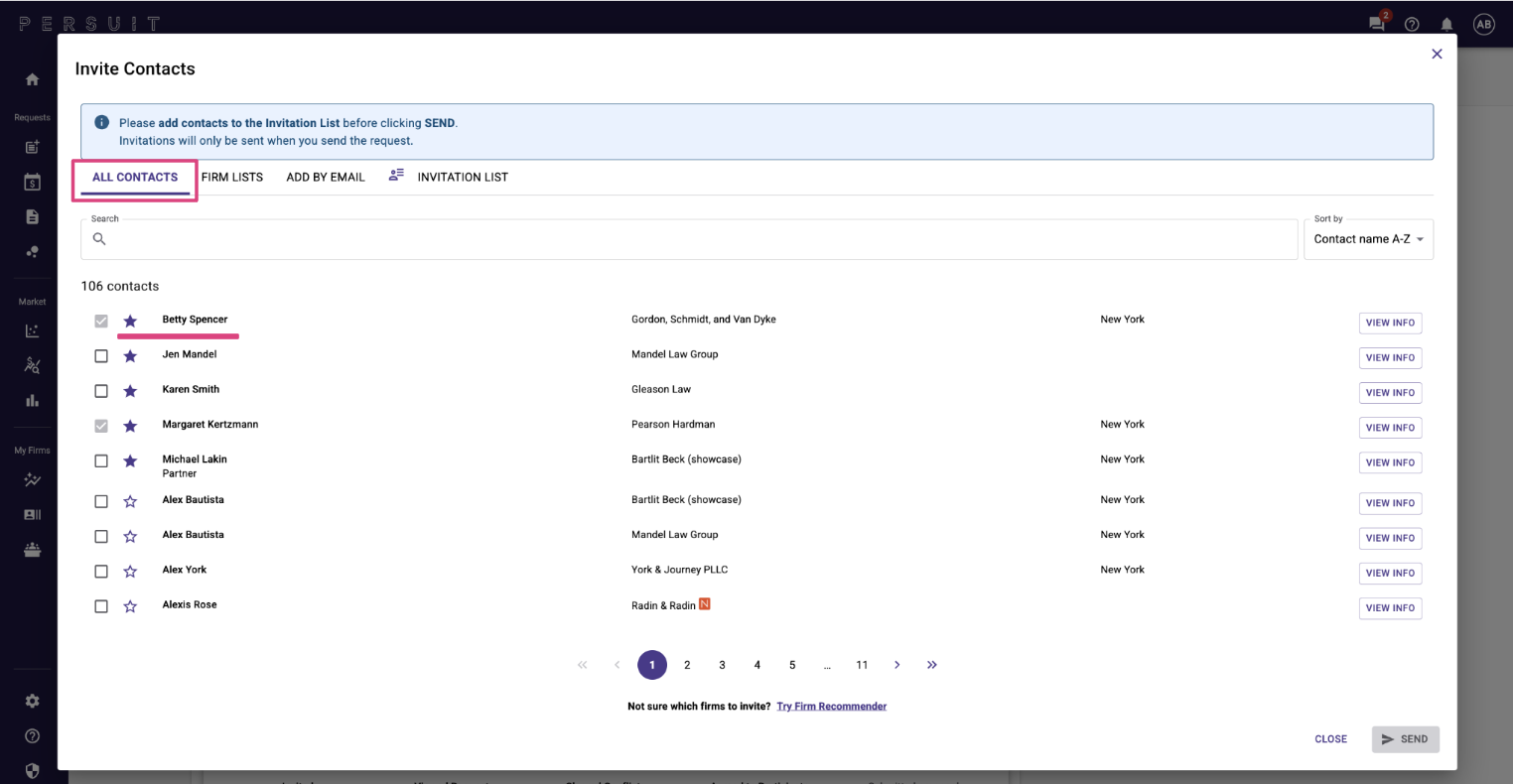This screenshot has height=784, width=1513.
Task: Favorite Alex Bautista of Mandel Law Group
Action: pyautogui.click(x=130, y=537)
